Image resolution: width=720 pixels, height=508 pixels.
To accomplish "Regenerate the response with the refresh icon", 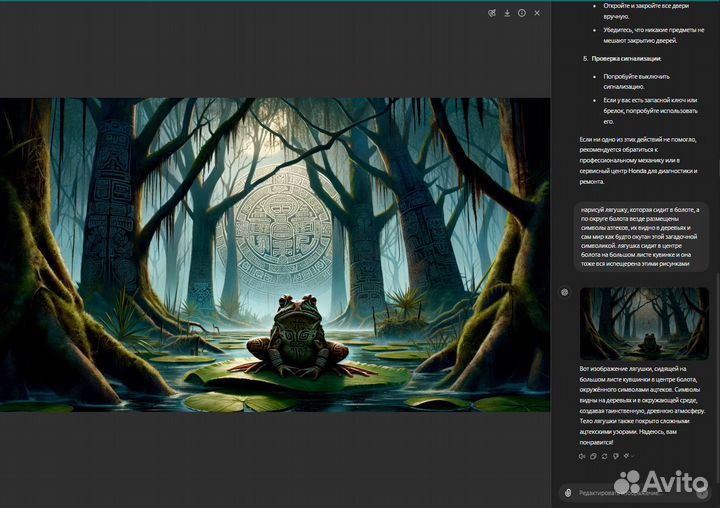I will tap(605, 456).
